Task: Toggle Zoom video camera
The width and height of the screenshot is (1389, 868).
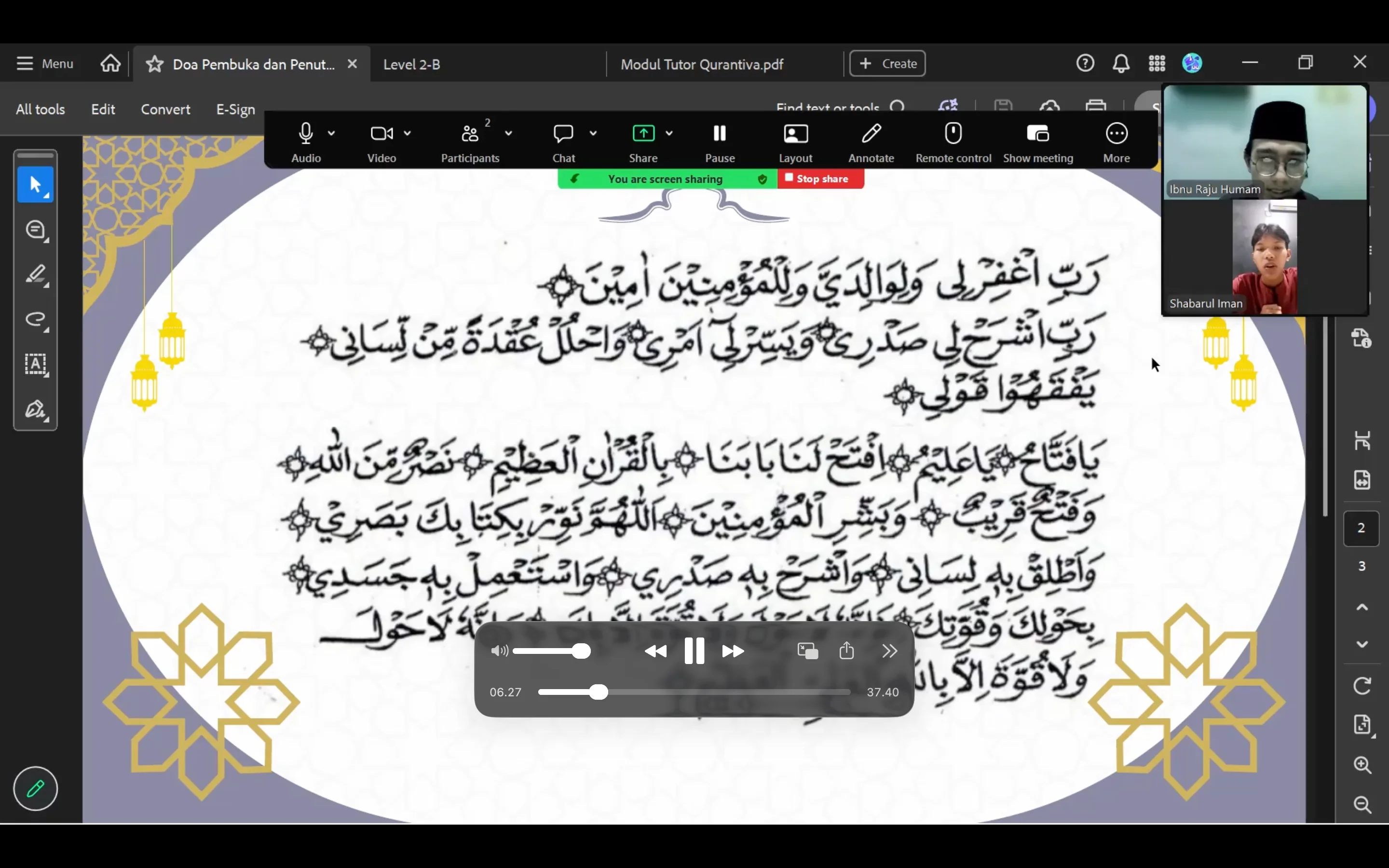Action: click(x=381, y=142)
